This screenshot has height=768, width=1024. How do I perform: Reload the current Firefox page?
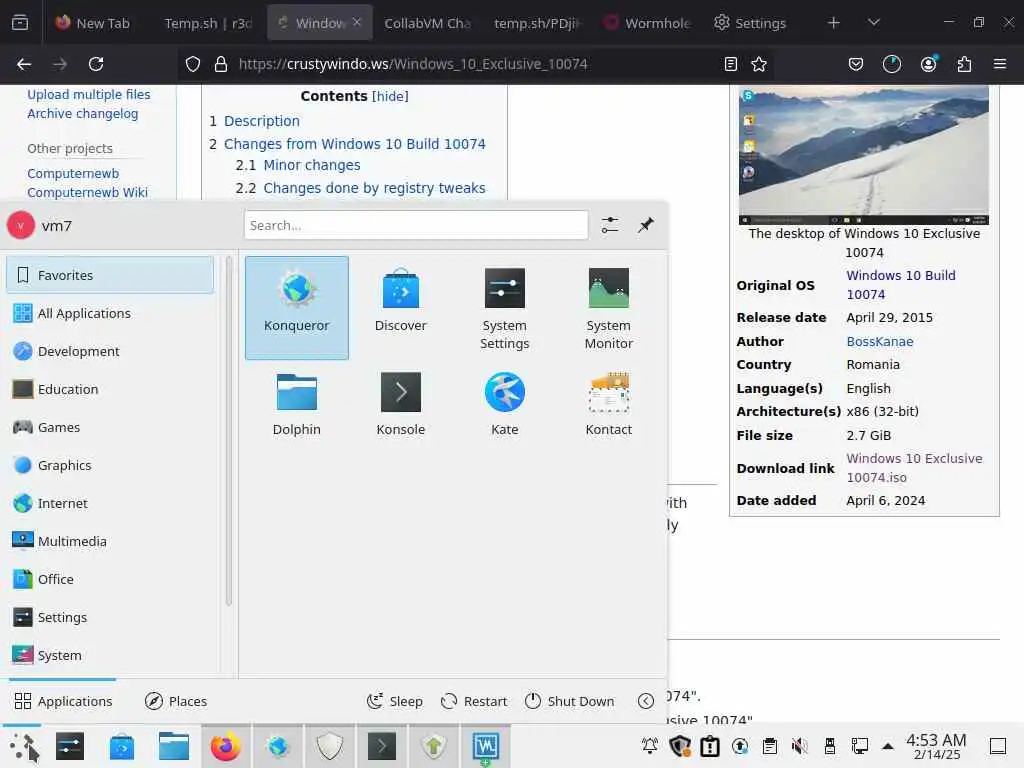click(x=96, y=64)
